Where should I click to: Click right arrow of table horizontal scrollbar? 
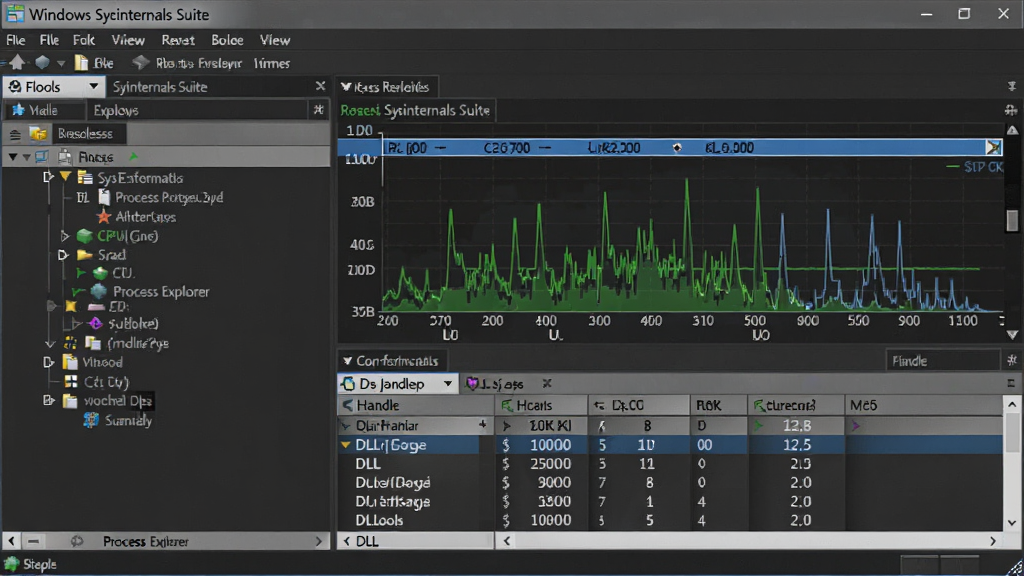[993, 541]
